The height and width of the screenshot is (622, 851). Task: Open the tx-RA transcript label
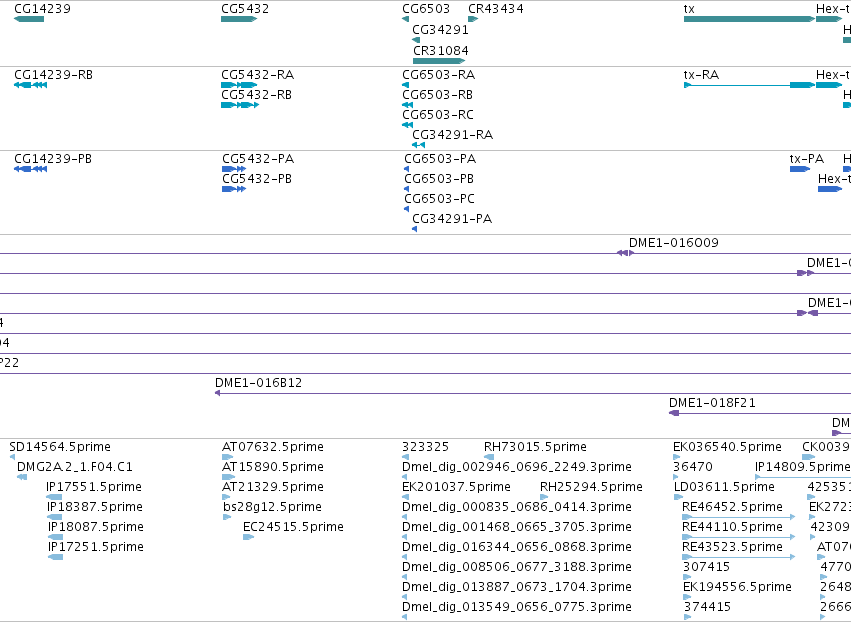point(701,74)
